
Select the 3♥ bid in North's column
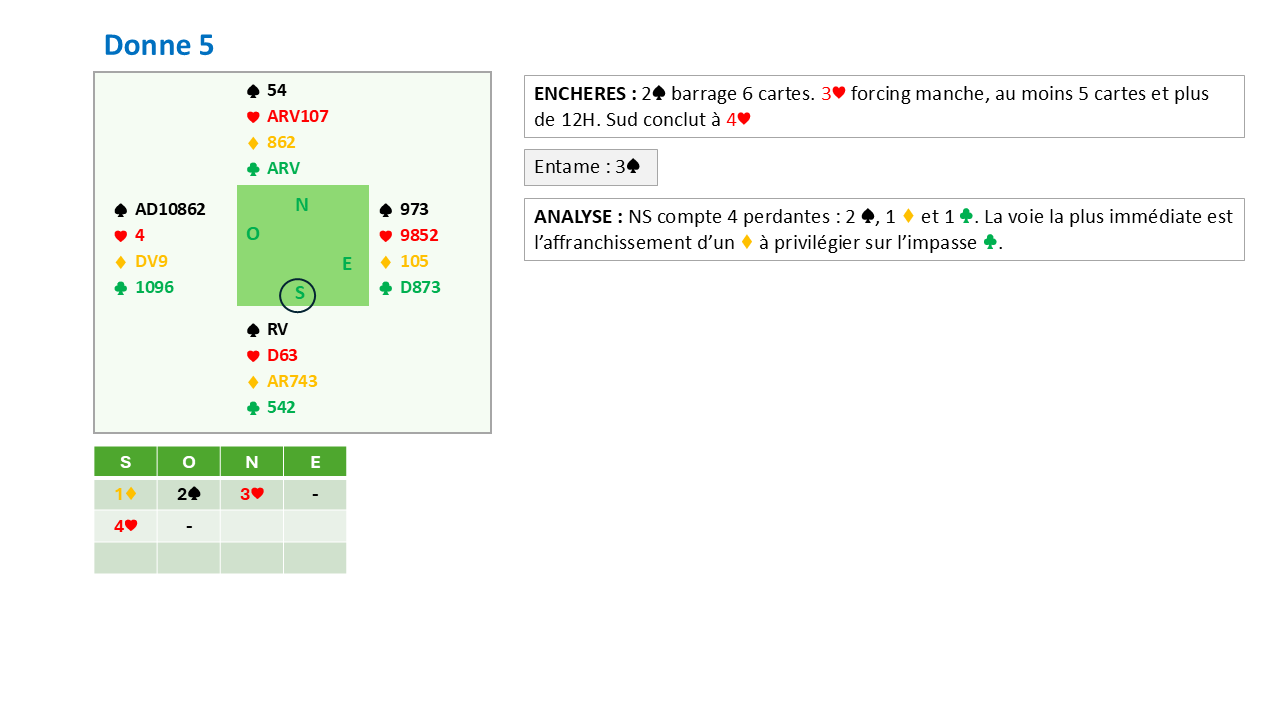251,494
